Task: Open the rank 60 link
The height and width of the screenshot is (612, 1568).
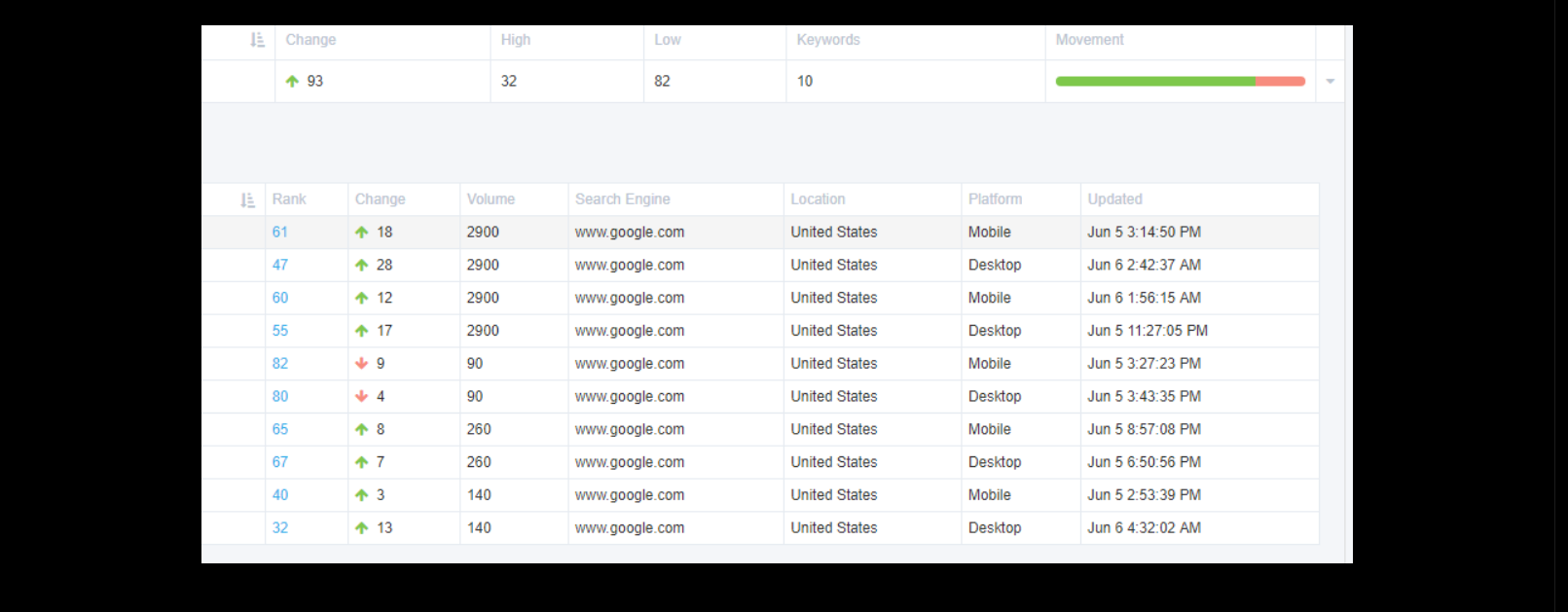Action: pyautogui.click(x=280, y=299)
